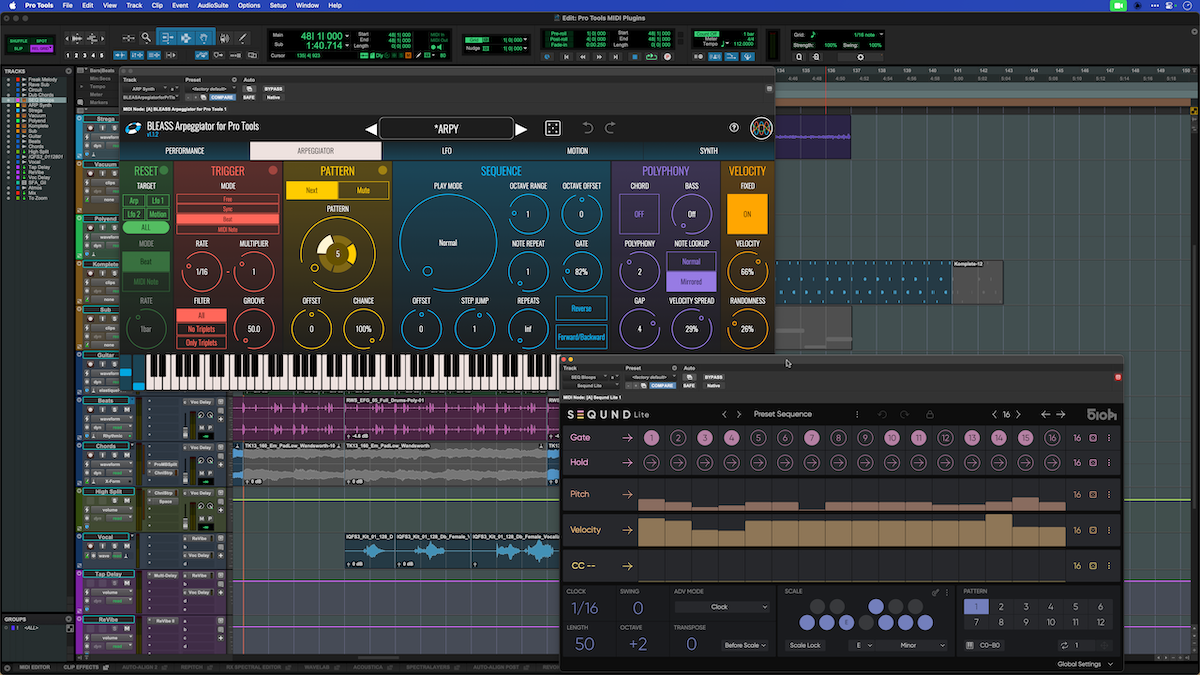Click the BLEASS logo on the Arpeggiator plugin

(x=132, y=128)
